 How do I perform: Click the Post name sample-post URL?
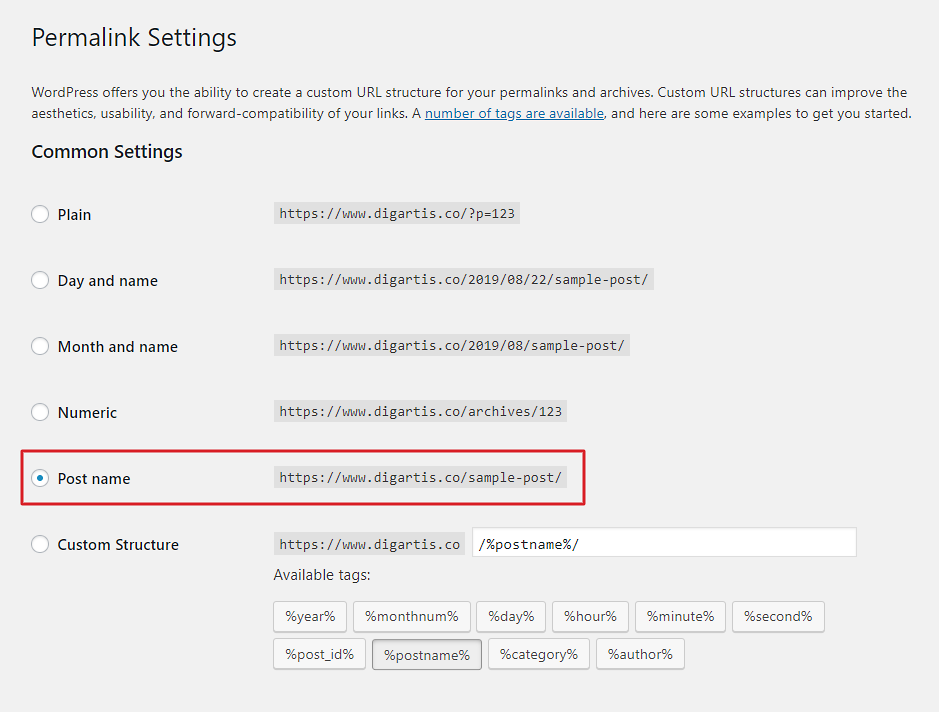pos(420,477)
